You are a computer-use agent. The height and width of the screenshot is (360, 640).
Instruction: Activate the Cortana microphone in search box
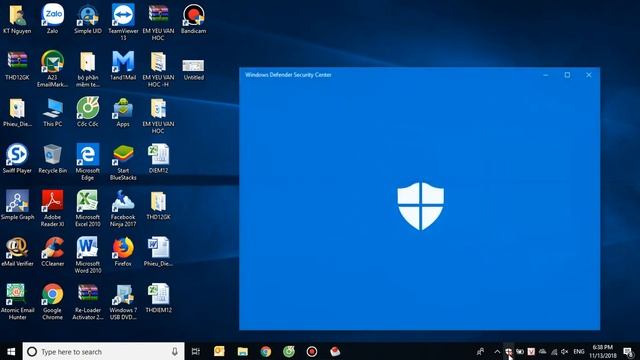[x=175, y=351]
